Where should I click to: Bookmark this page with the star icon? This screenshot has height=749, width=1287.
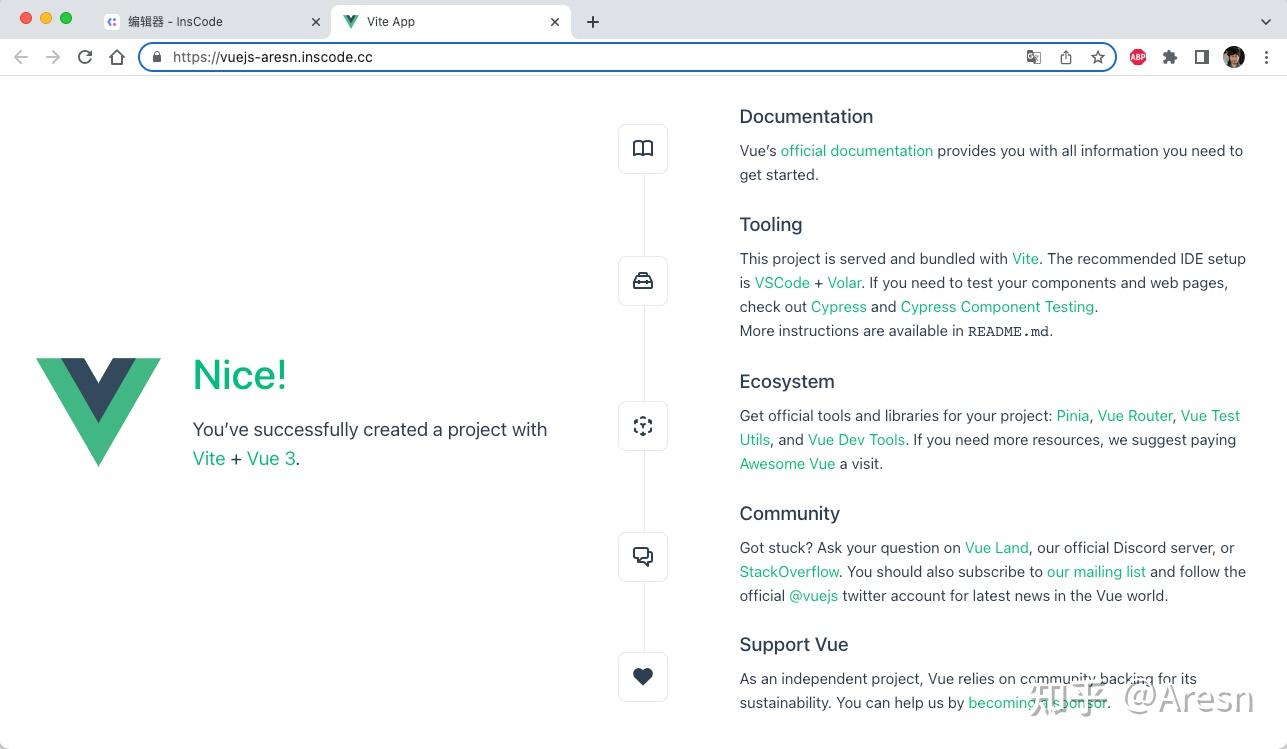click(1098, 58)
